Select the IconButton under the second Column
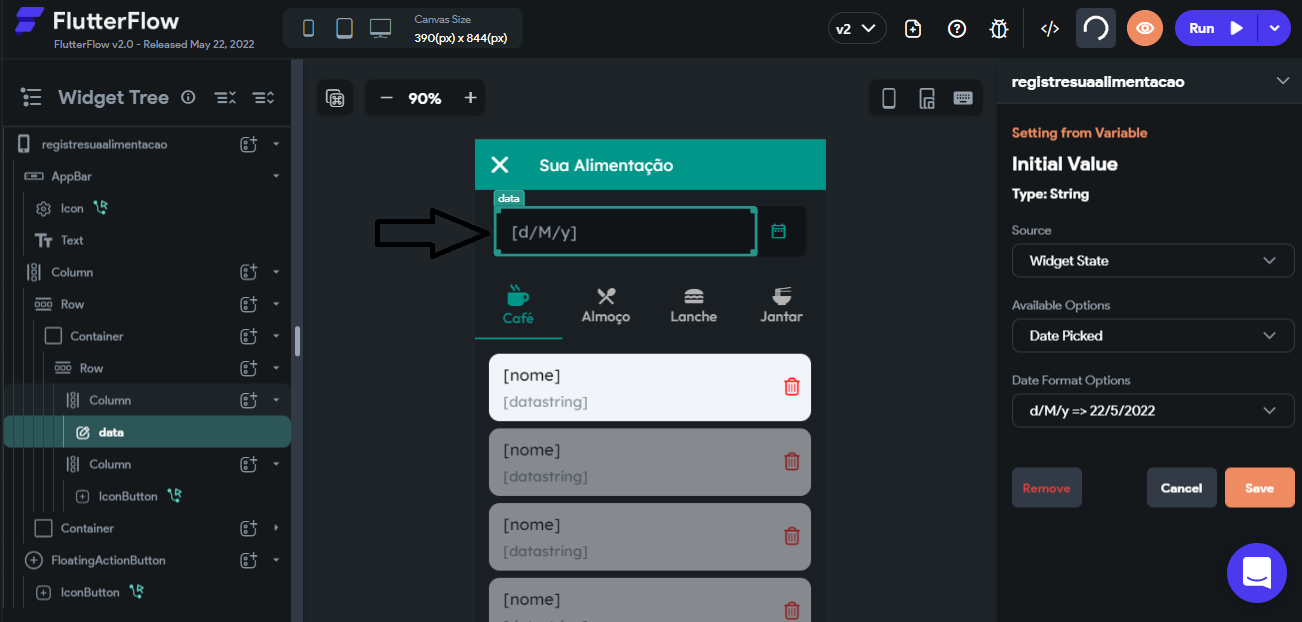 [128, 496]
